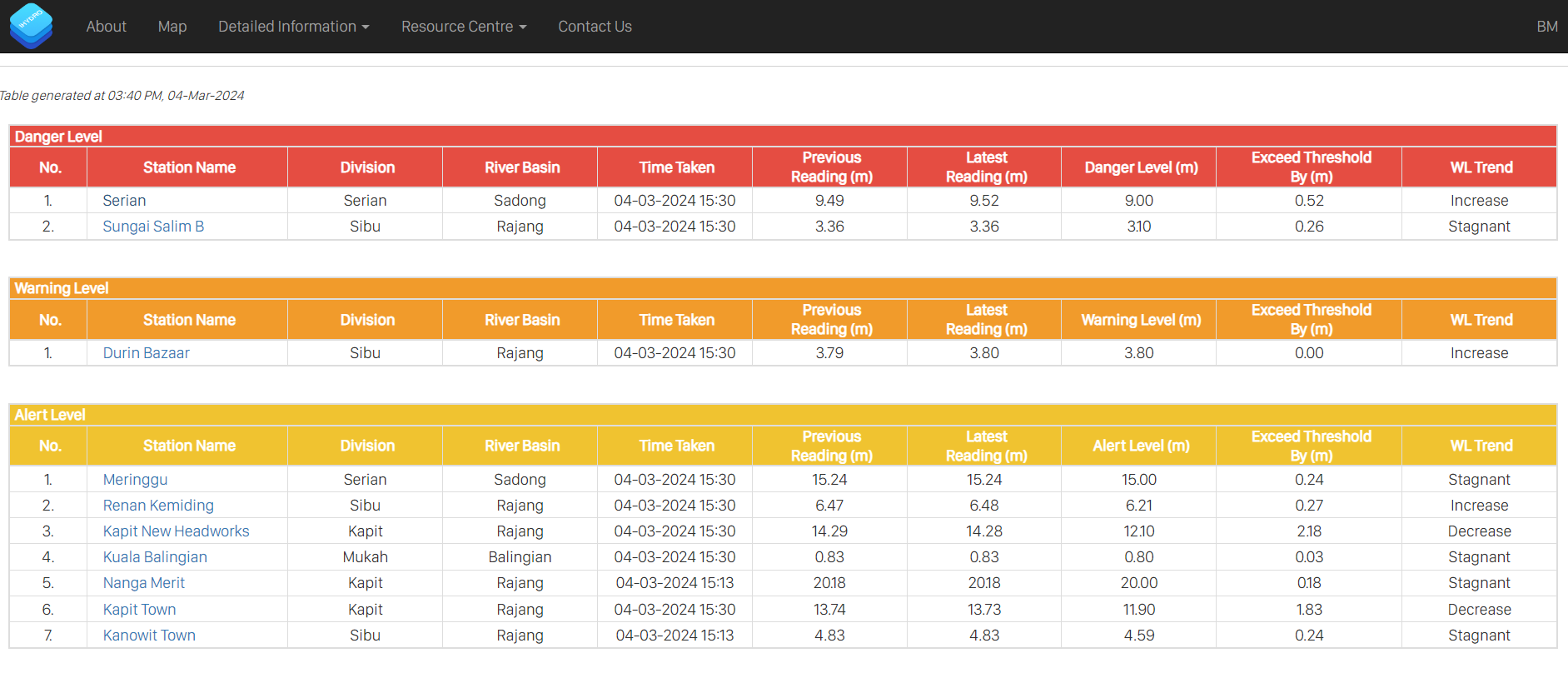Click the table generated timestamp text
This screenshot has height=673, width=1568.
(x=122, y=96)
